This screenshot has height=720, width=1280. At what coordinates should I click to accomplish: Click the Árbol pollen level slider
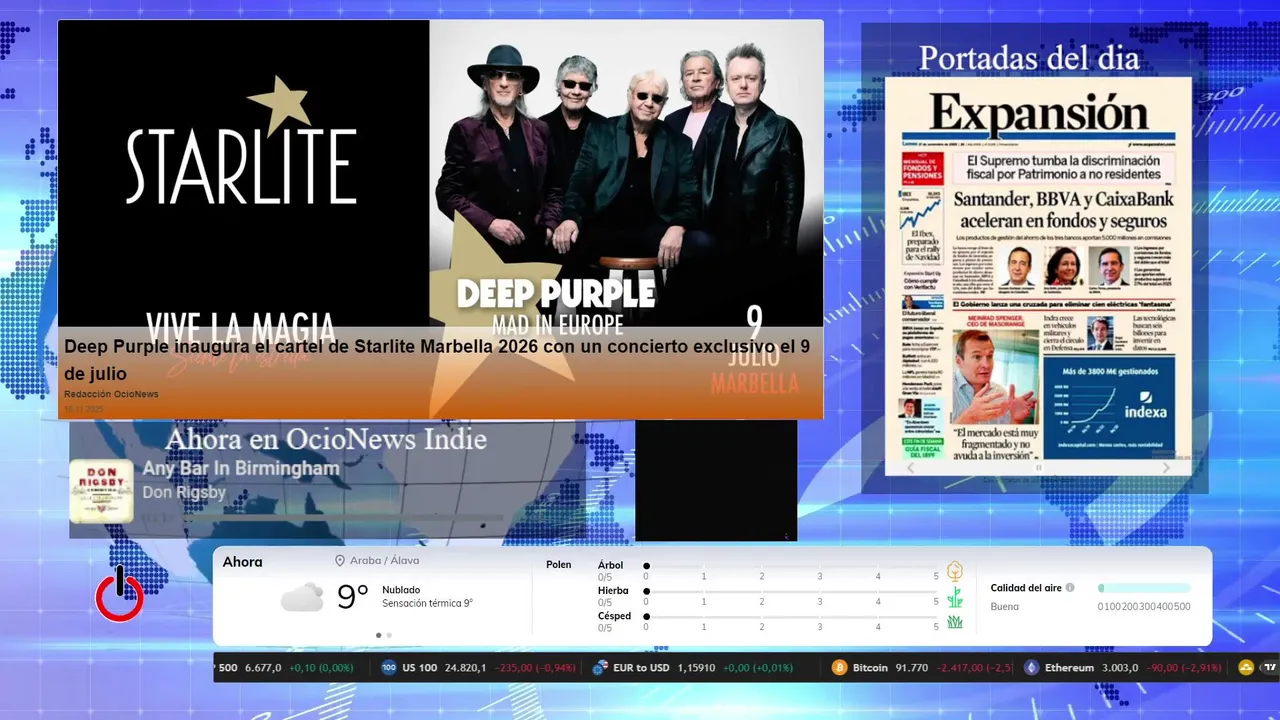tap(791, 566)
